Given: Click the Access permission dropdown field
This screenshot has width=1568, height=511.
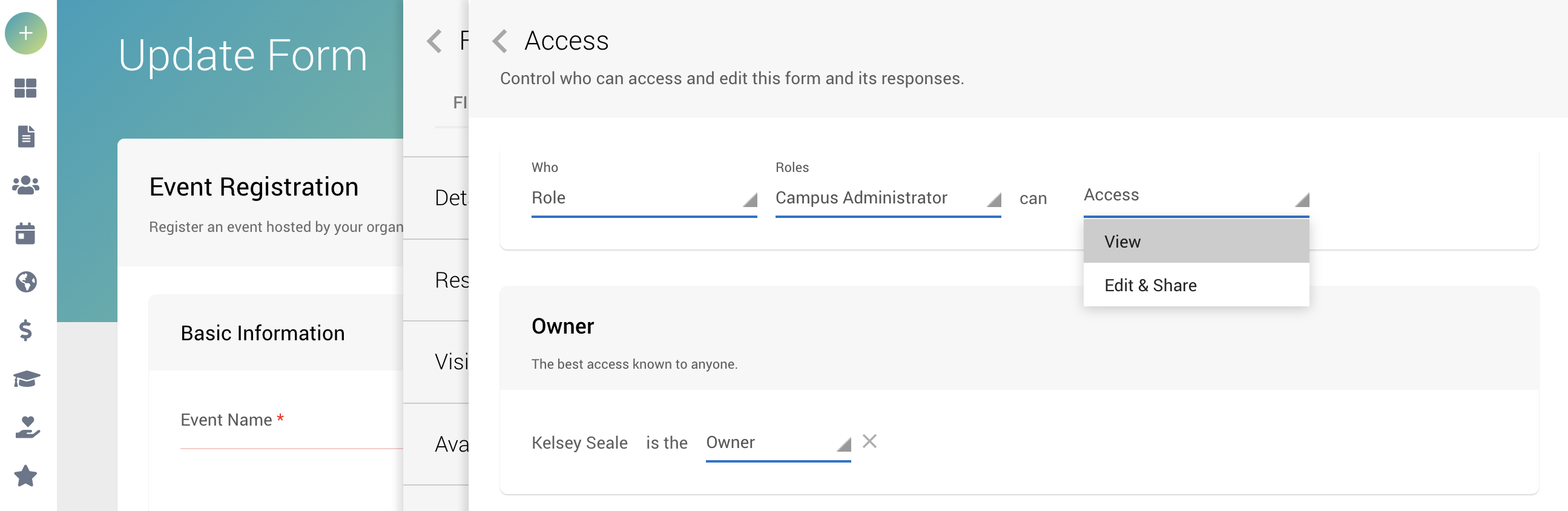Looking at the screenshot, I should pyautogui.click(x=1196, y=196).
